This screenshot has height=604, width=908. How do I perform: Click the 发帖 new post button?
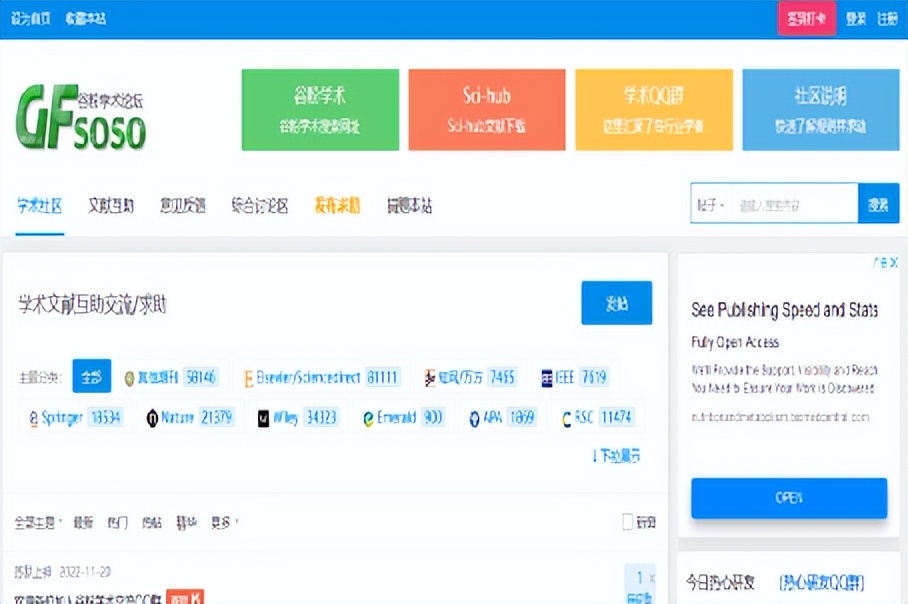tap(616, 304)
